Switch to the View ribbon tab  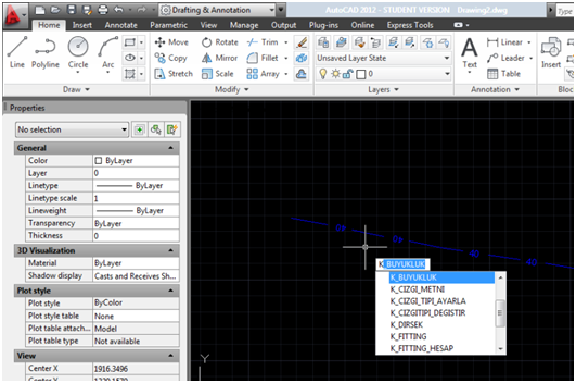click(x=209, y=25)
